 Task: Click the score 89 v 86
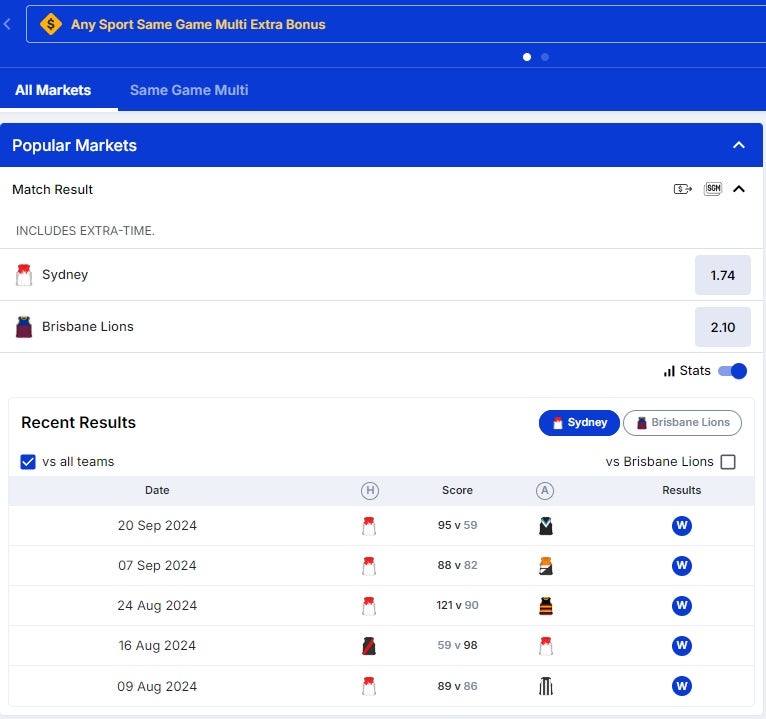tap(457, 686)
